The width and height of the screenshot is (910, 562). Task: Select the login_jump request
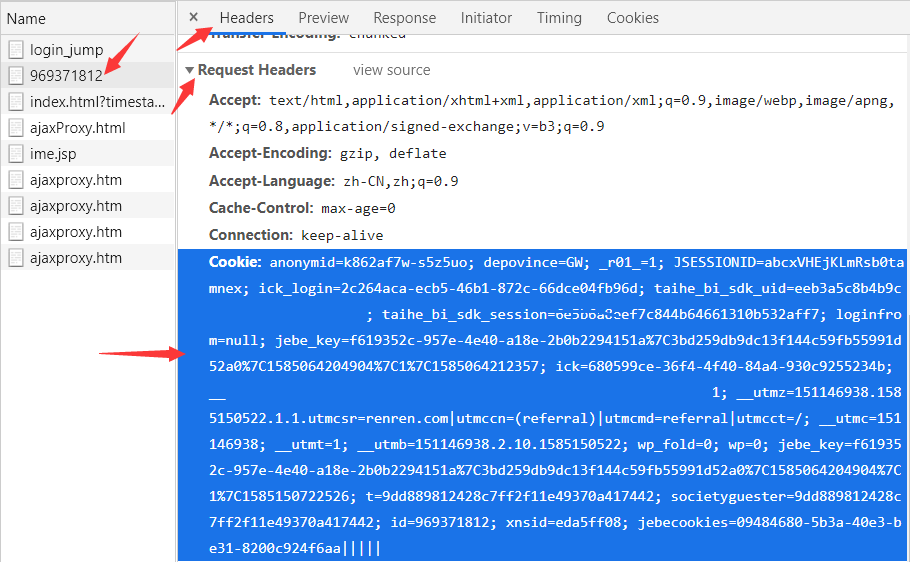(x=66, y=50)
